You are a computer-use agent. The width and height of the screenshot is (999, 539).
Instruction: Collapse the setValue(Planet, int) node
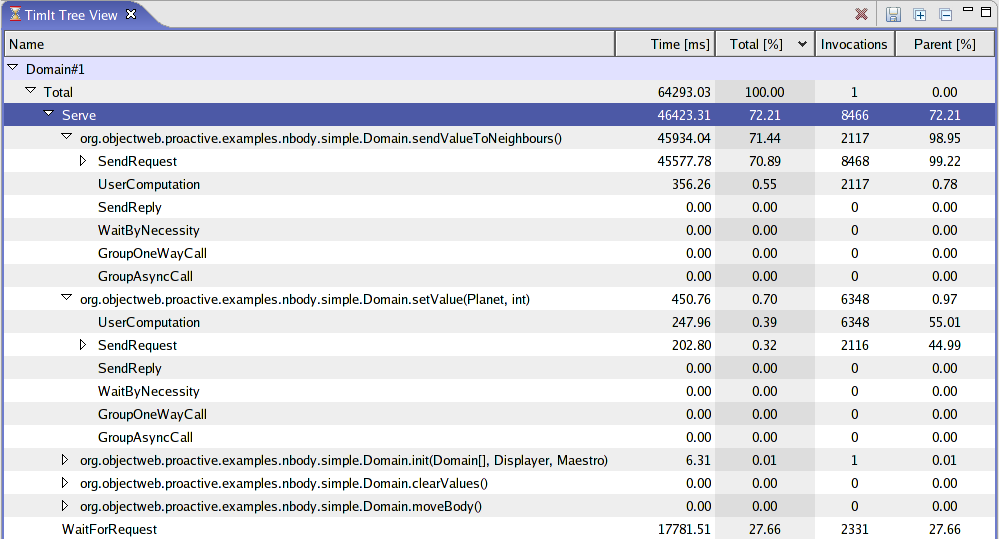(66, 297)
